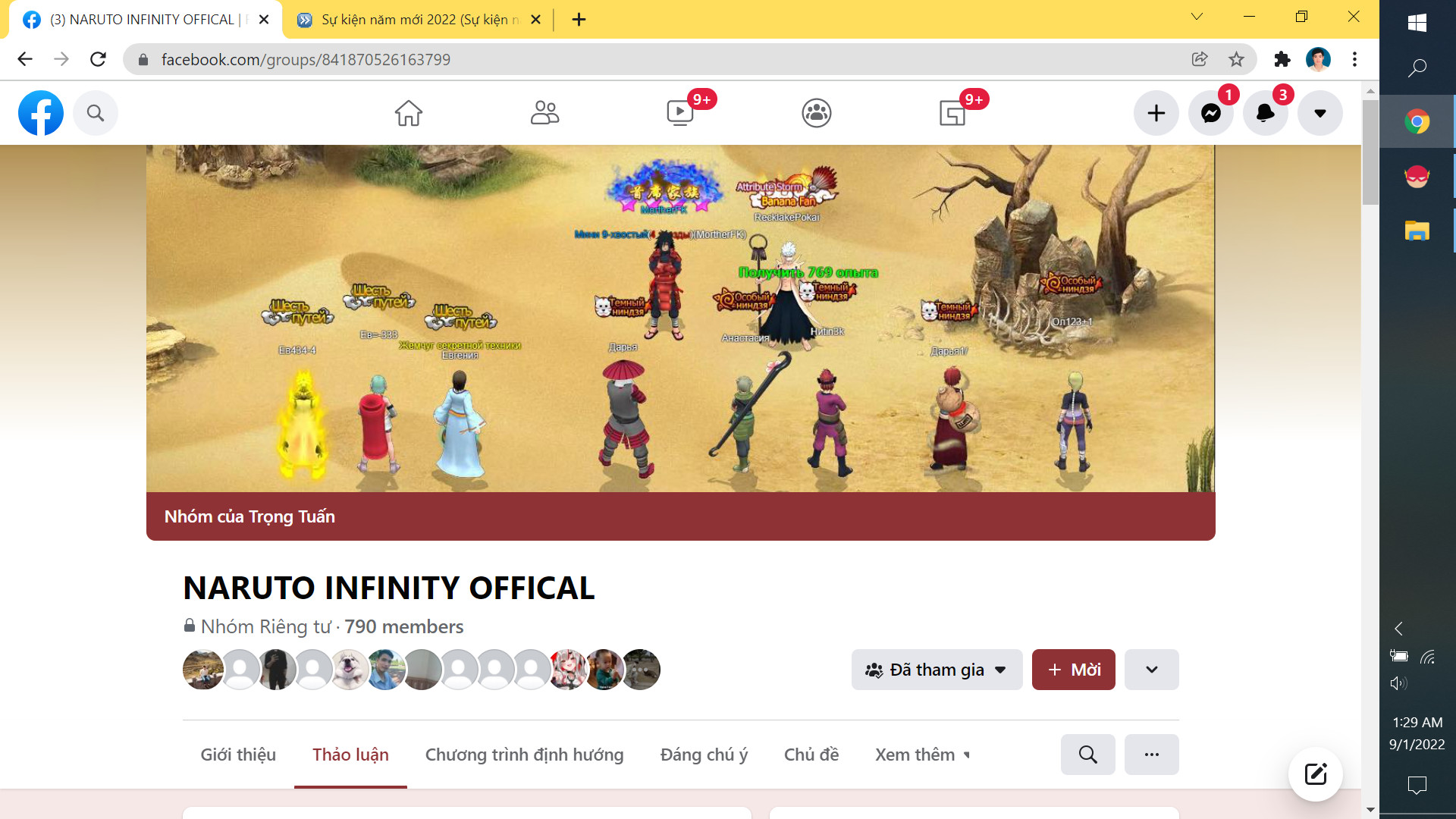The image size is (1456, 819).
Task: Open Chrome extensions puzzle icon
Action: (x=1282, y=59)
